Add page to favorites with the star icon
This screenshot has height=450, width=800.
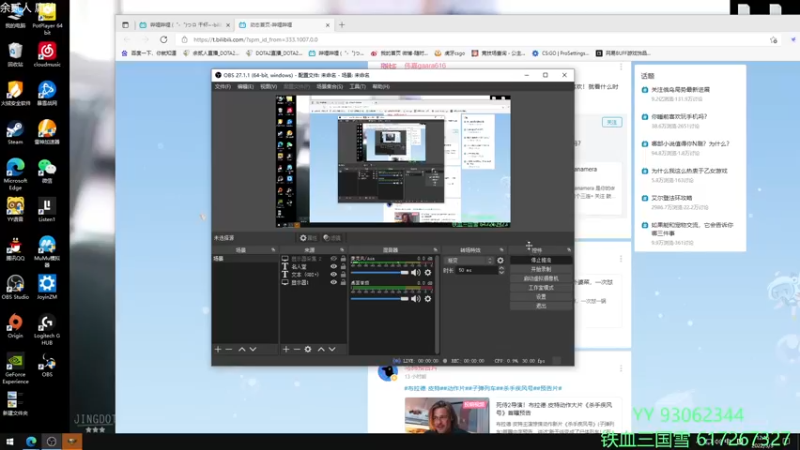tap(773, 40)
